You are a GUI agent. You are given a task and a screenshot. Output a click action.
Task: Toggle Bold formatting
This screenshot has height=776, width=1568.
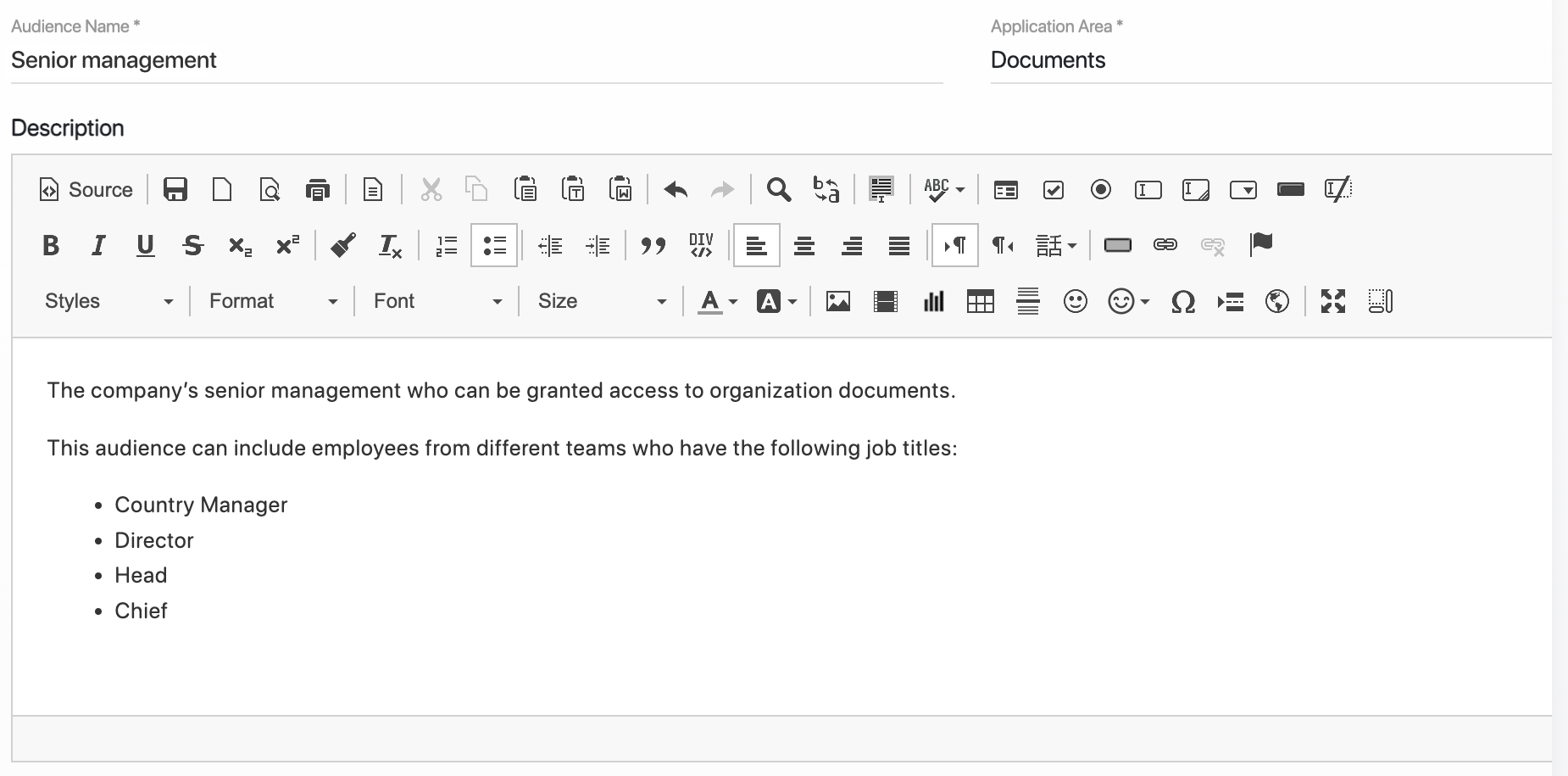click(x=51, y=246)
